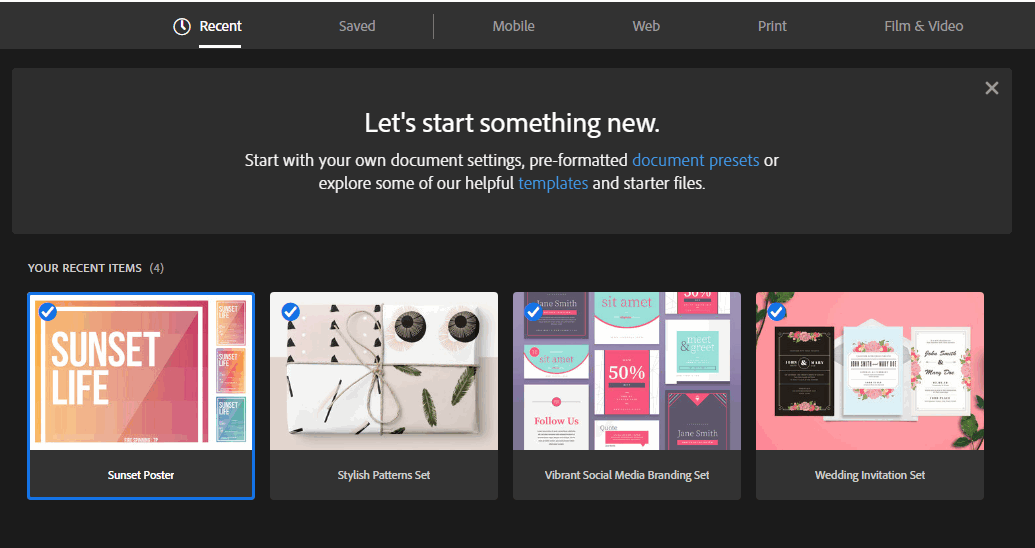
Task: Select the Recent tab label
Action: point(221,26)
